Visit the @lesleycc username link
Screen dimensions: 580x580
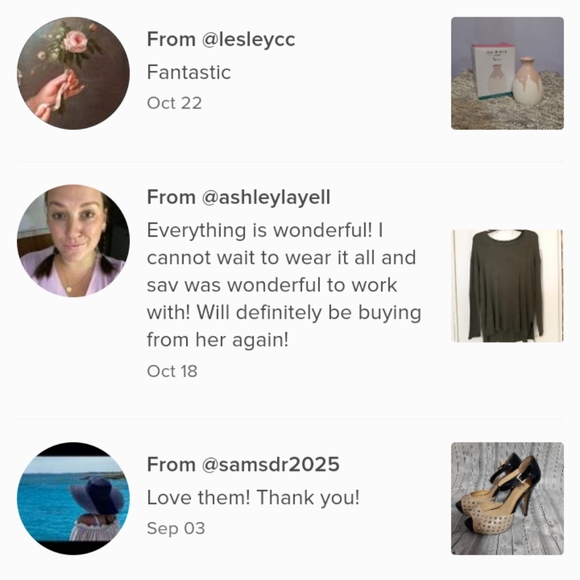(x=248, y=40)
